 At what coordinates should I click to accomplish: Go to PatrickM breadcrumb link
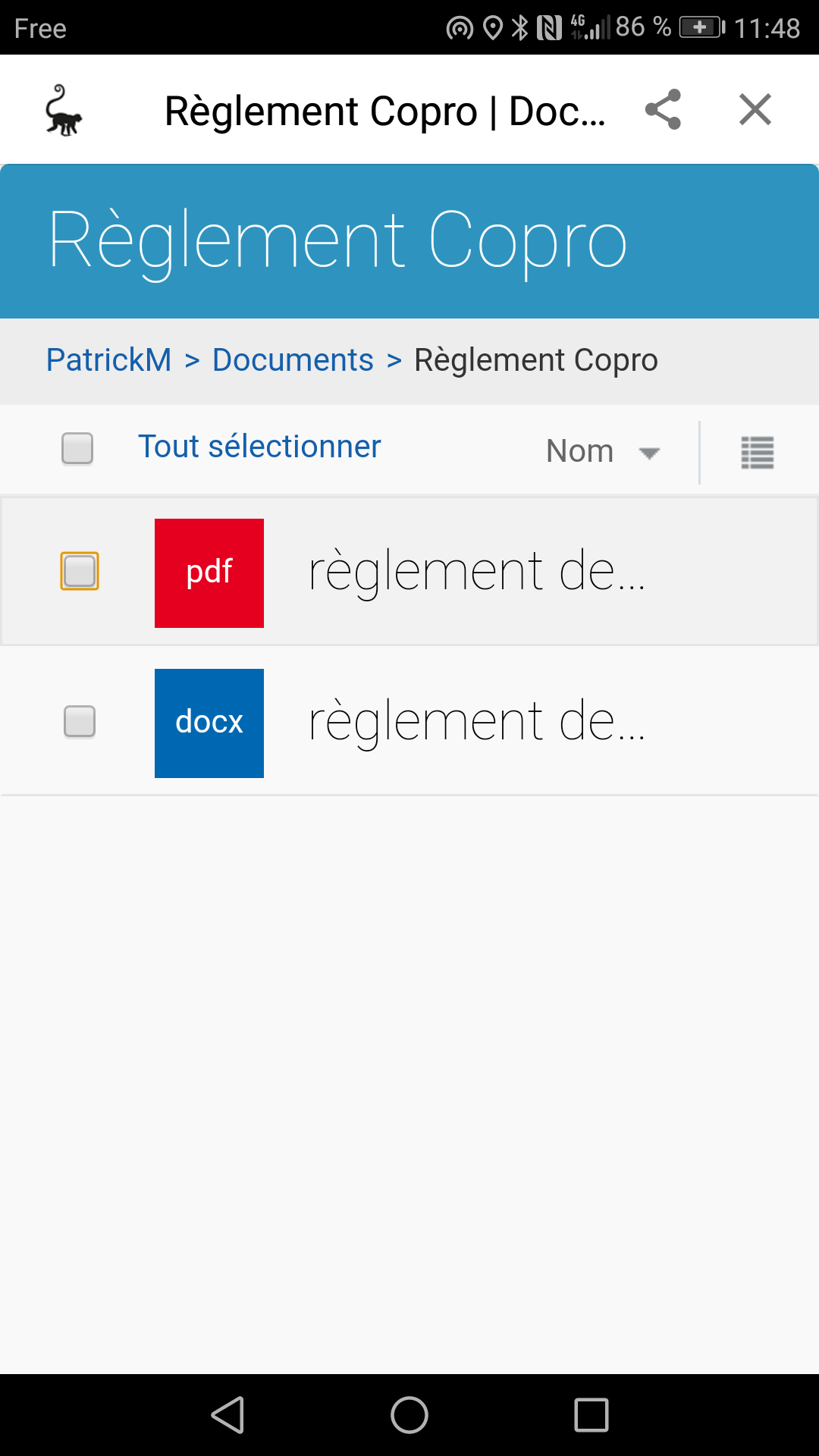[109, 360]
